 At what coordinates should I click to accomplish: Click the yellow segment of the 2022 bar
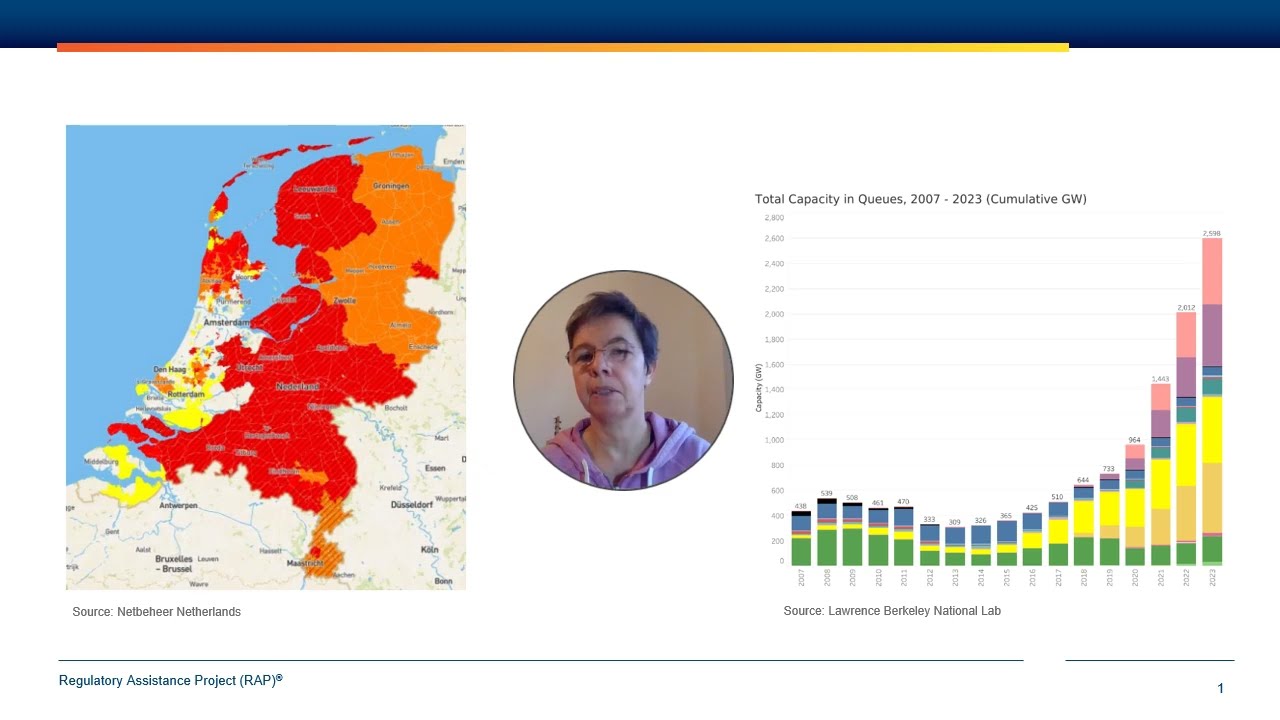click(1186, 455)
